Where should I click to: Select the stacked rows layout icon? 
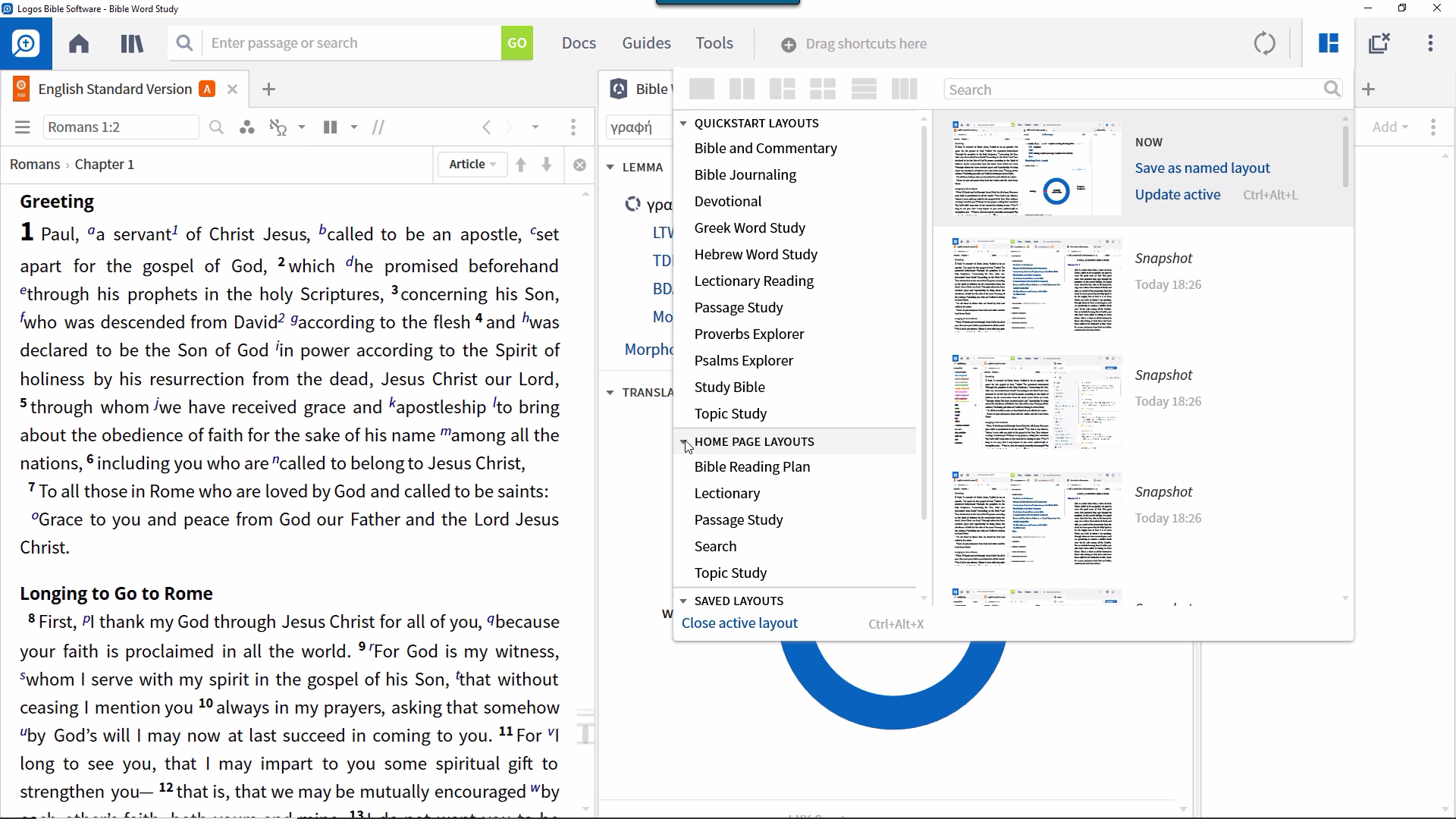pos(864,89)
